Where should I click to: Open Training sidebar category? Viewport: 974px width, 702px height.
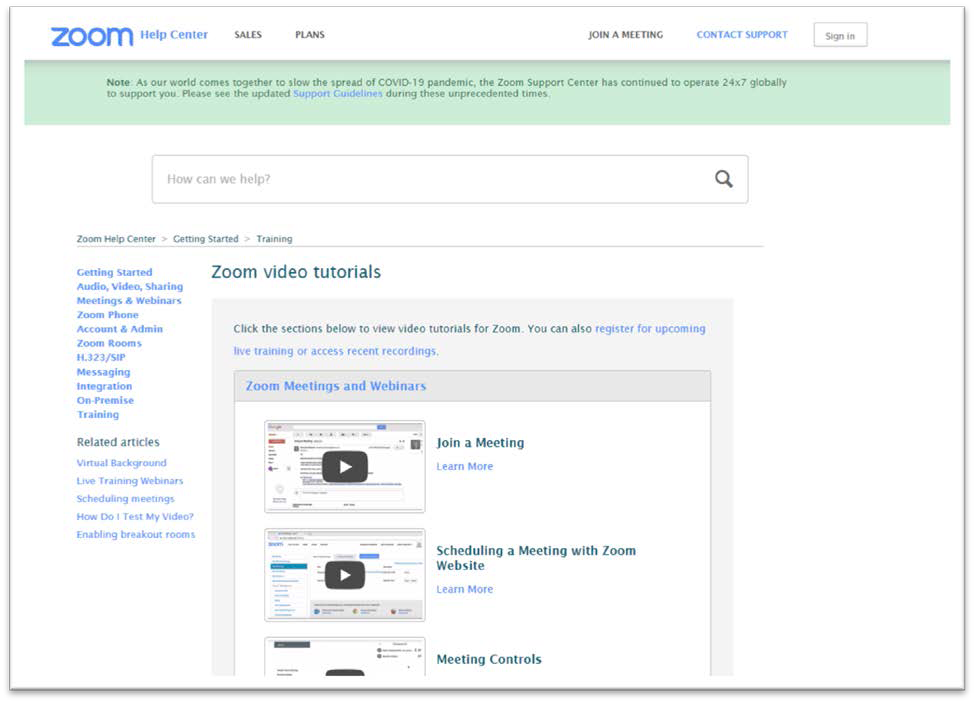tap(98, 414)
